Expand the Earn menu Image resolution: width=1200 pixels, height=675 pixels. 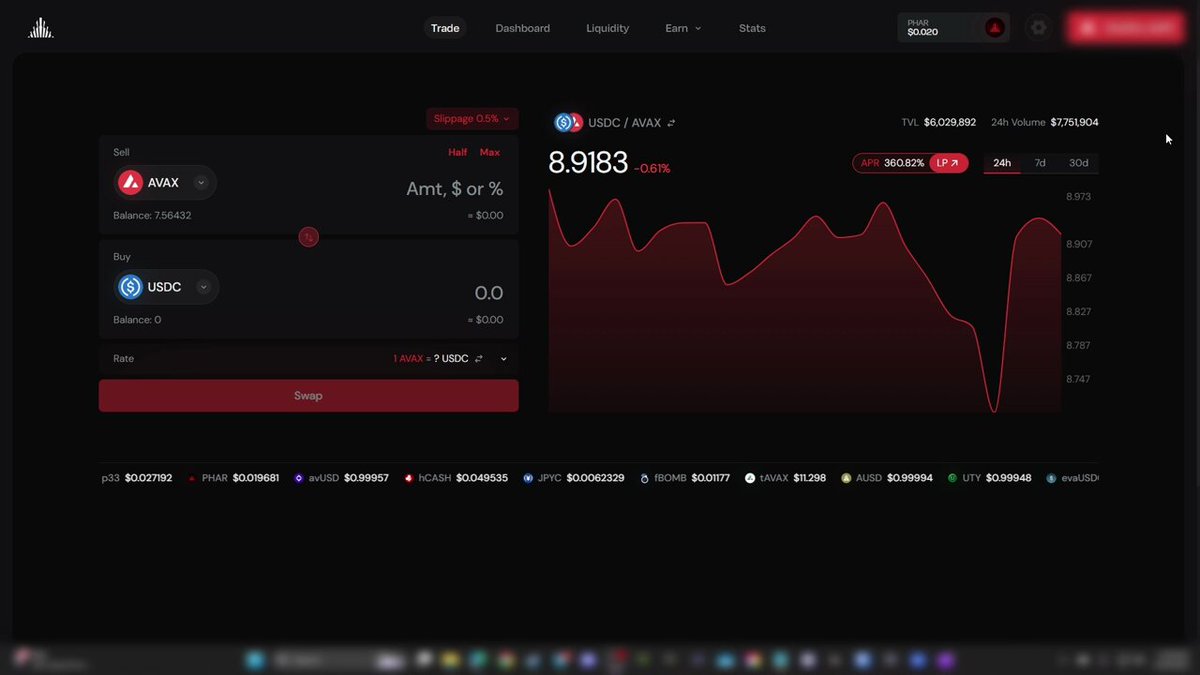coord(683,28)
